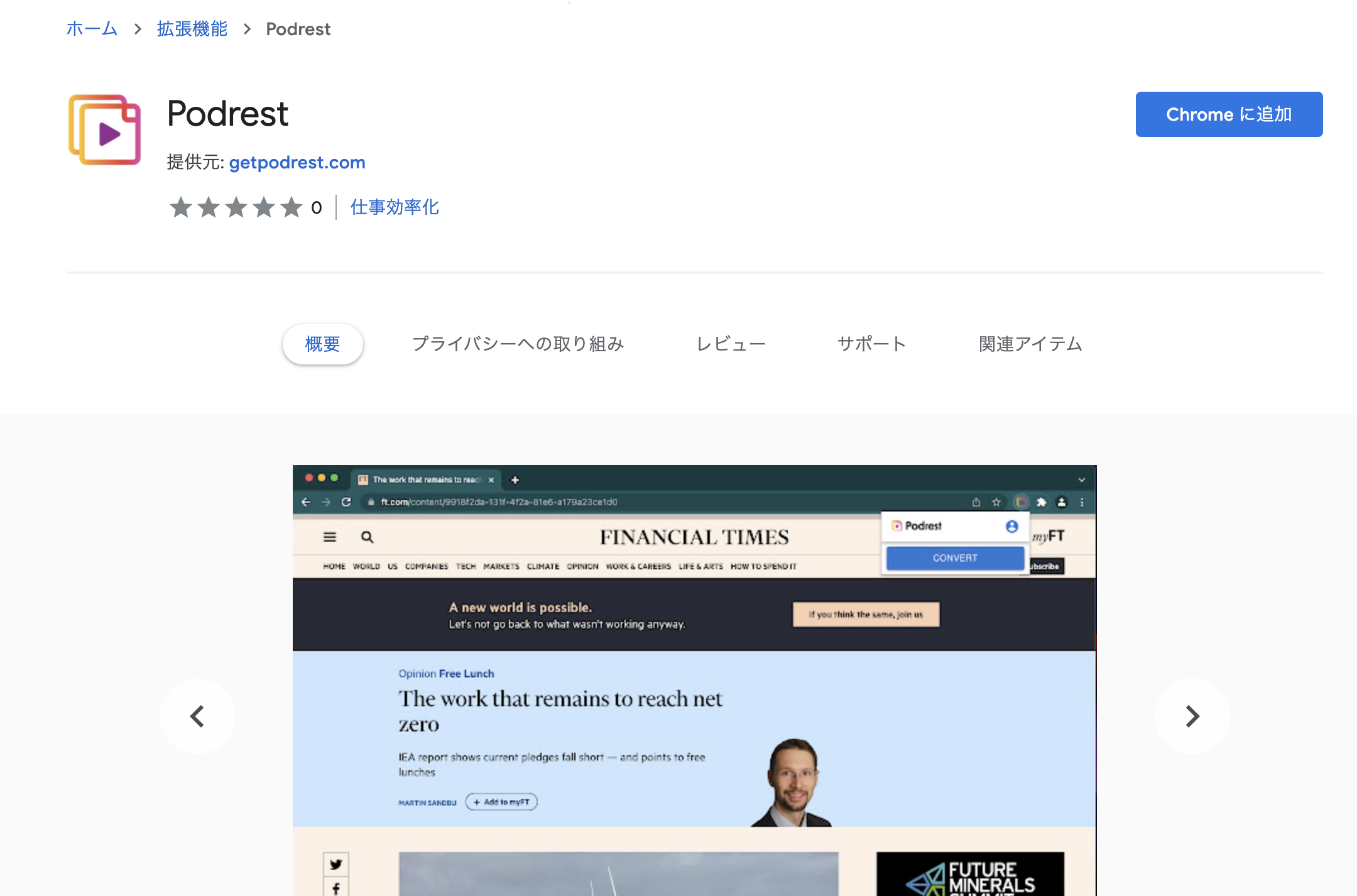Image resolution: width=1357 pixels, height=896 pixels.
Task: Switch to 関連アイテム tab
Action: [x=1030, y=344]
